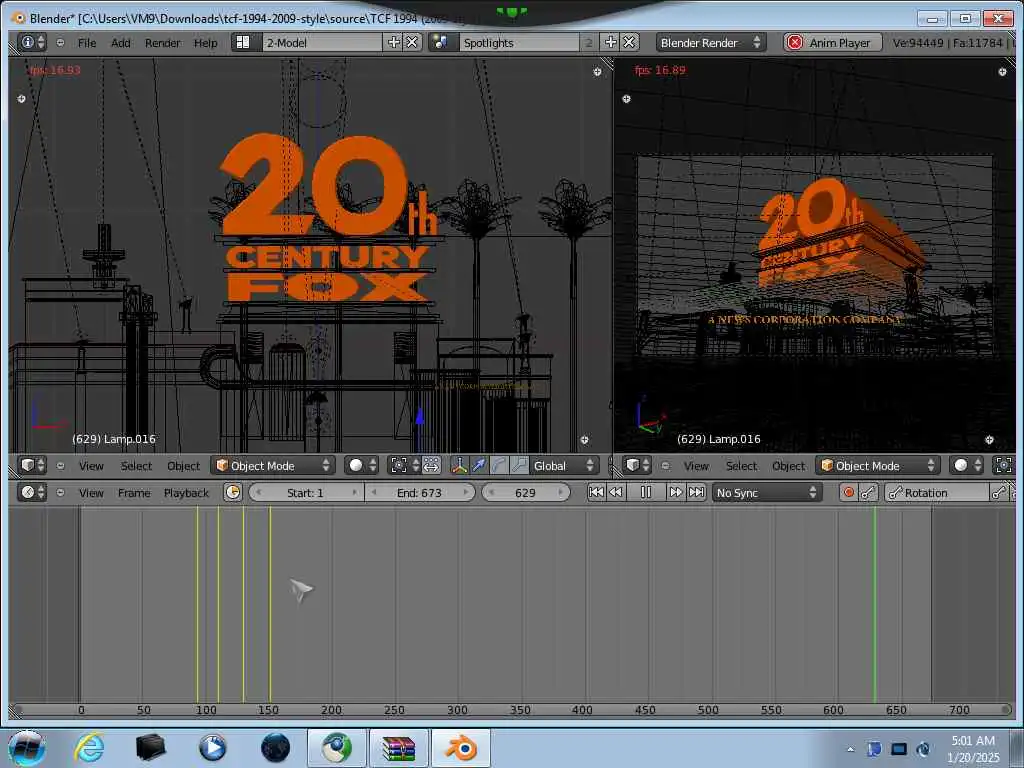The image size is (1024, 768).
Task: Open right viewport shading mode selector
Action: pyautogui.click(x=967, y=466)
